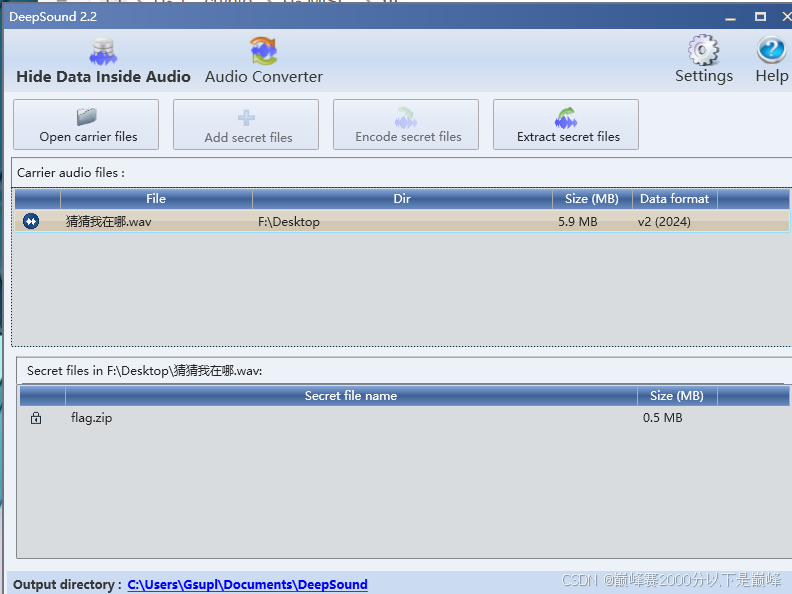Select the flag.zip secret file
Screen dimensions: 792x594
(91, 418)
